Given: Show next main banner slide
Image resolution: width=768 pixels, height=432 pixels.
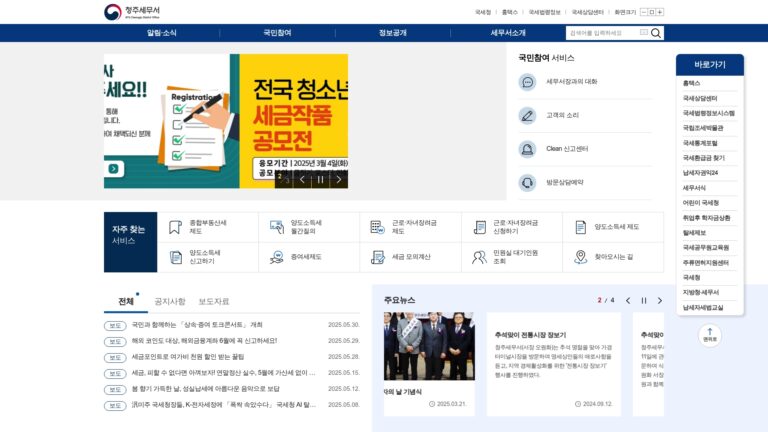Looking at the screenshot, I should tap(338, 180).
